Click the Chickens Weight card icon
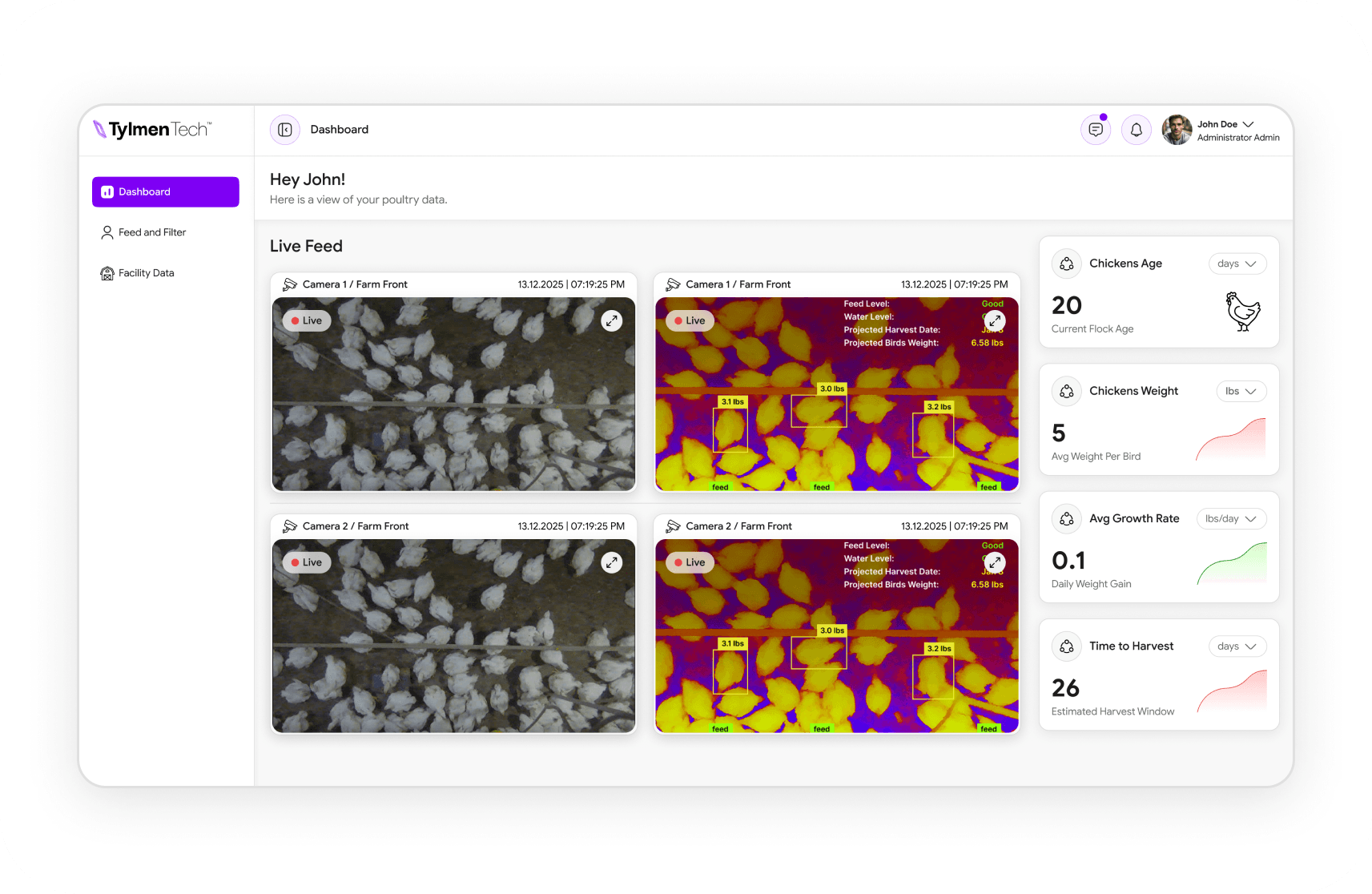Image resolution: width=1372 pixels, height=894 pixels. point(1067,391)
